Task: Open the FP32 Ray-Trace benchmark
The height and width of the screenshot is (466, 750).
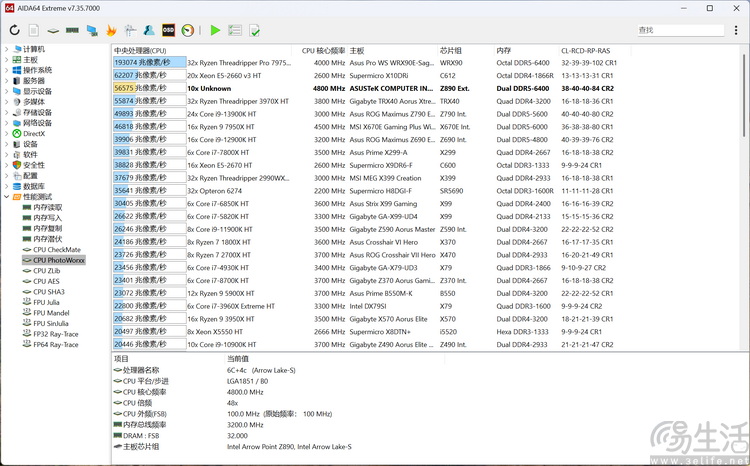Action: click(x=55, y=334)
